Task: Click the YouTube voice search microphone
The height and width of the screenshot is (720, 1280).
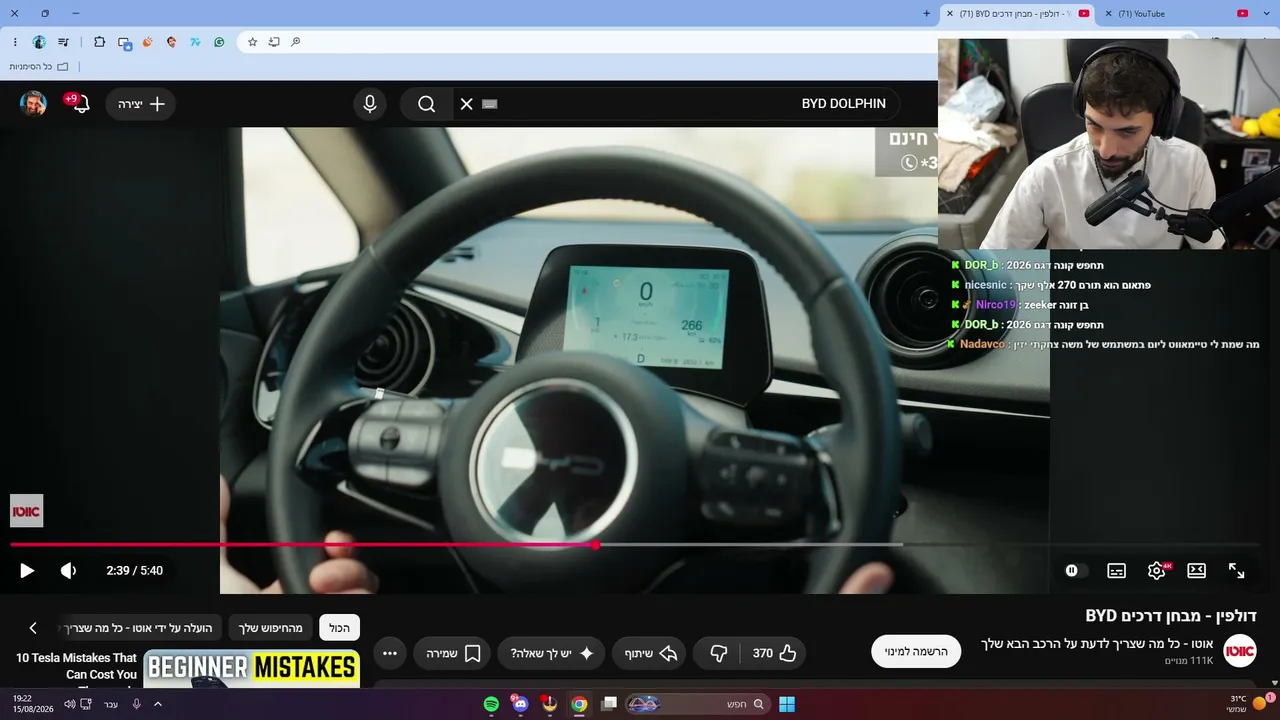Action: tap(370, 104)
